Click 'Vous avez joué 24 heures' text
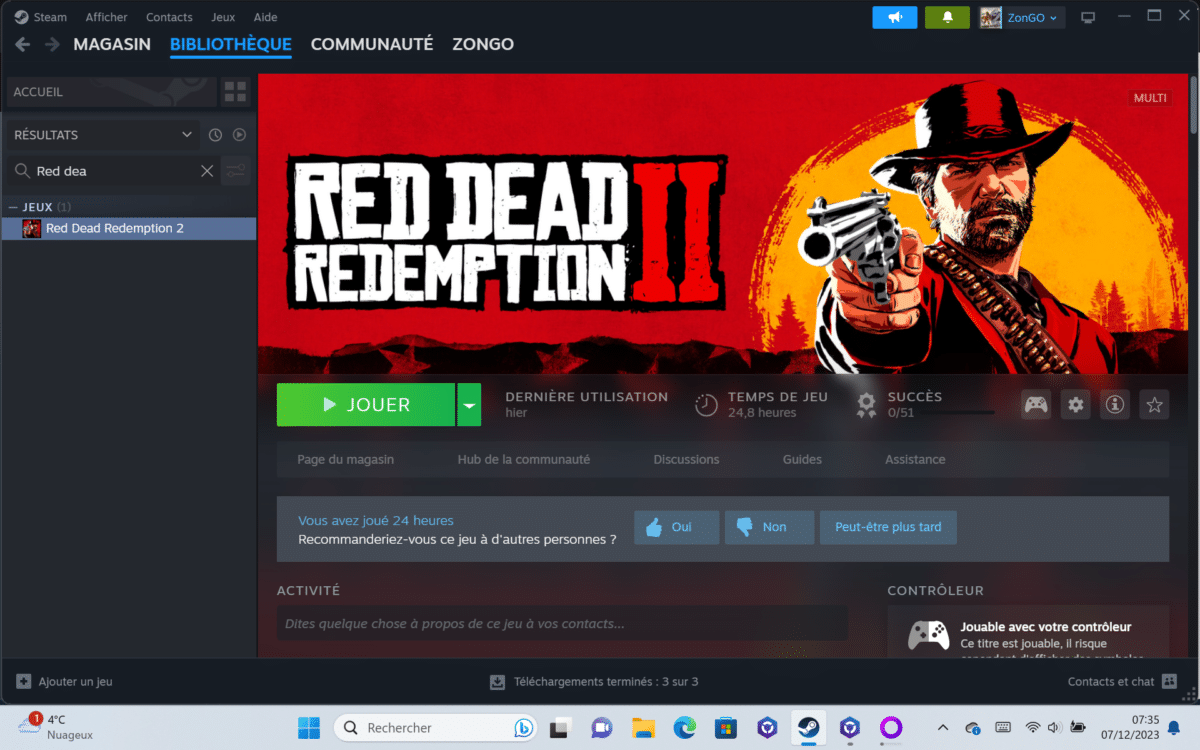 [x=376, y=521]
